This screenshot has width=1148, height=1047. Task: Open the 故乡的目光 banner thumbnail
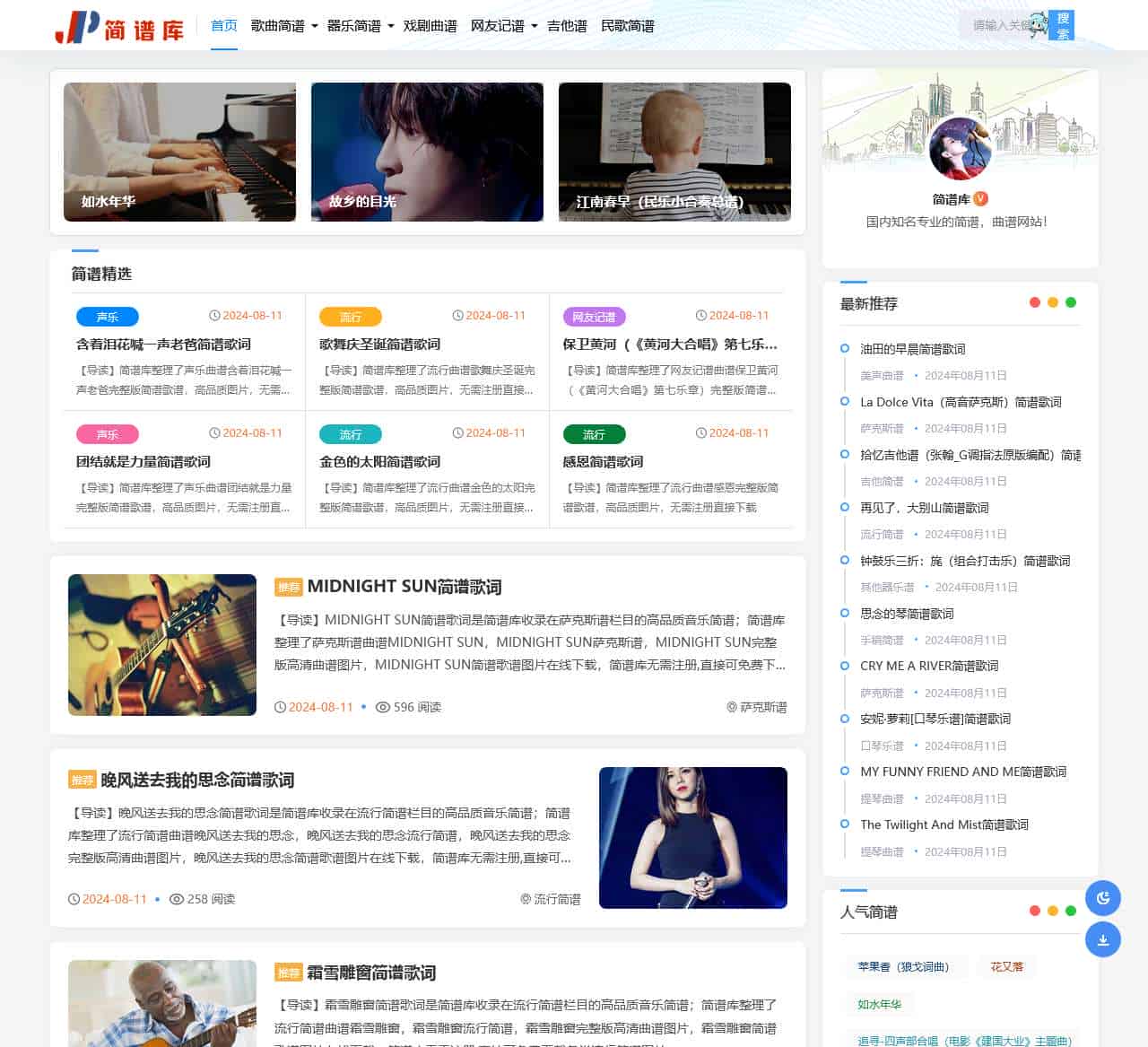pos(427,152)
